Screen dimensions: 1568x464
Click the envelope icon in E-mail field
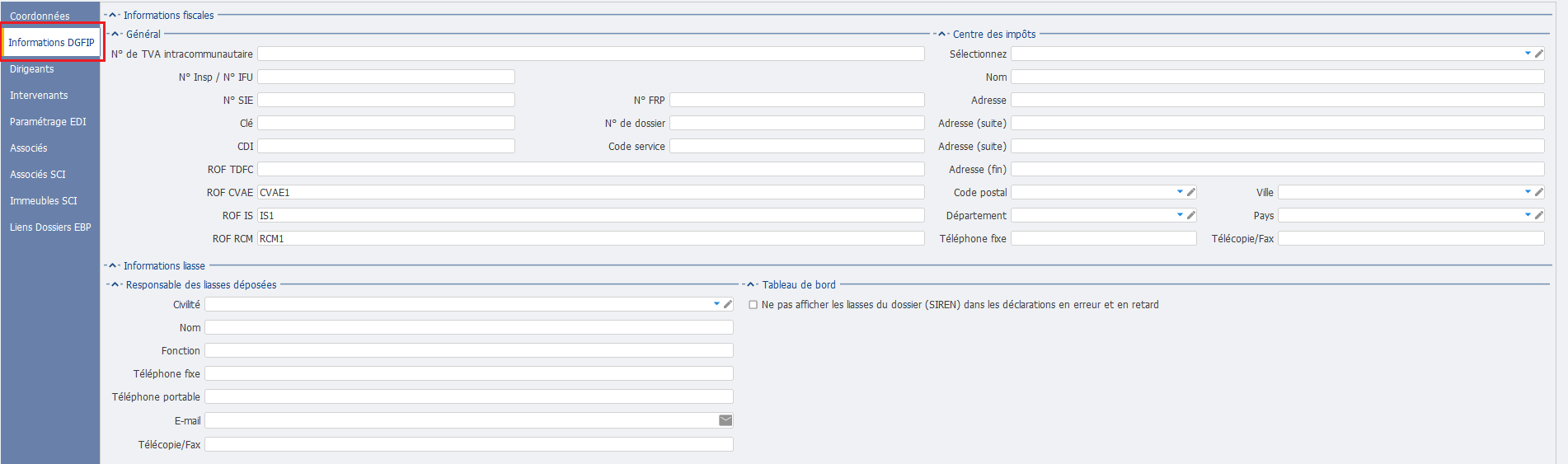(725, 420)
